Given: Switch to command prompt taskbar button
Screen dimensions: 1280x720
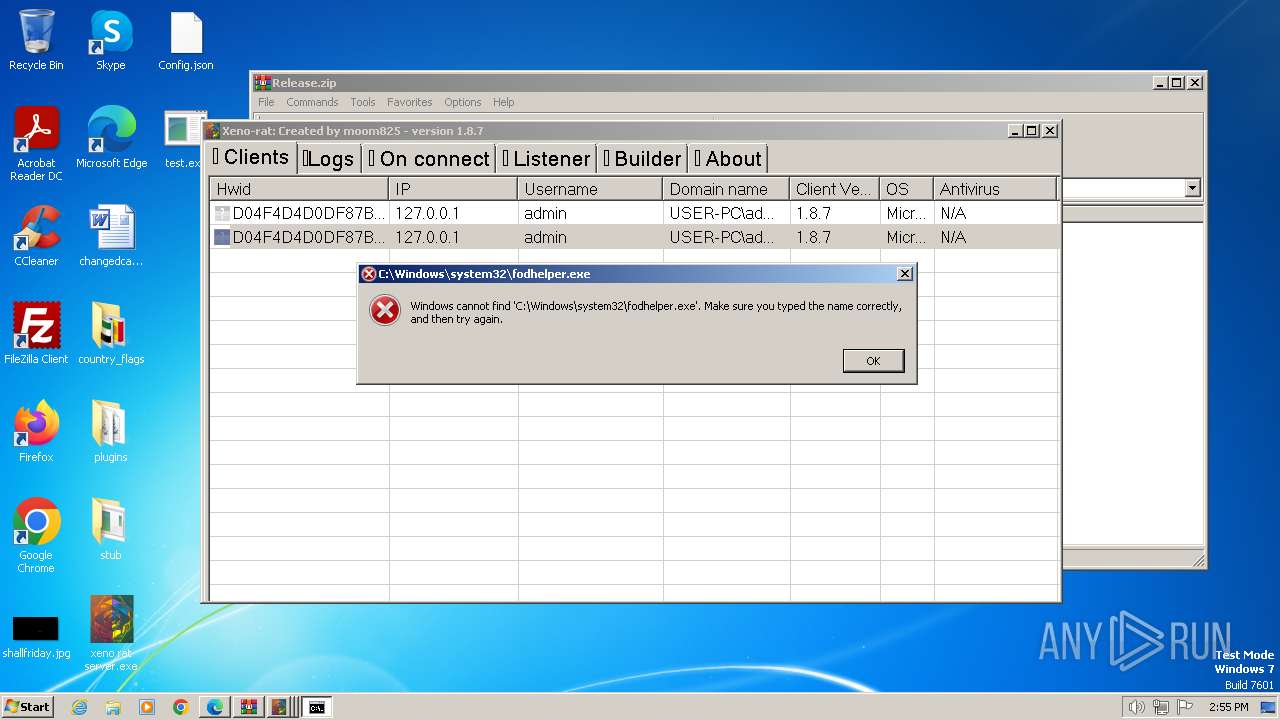Looking at the screenshot, I should point(317,707).
